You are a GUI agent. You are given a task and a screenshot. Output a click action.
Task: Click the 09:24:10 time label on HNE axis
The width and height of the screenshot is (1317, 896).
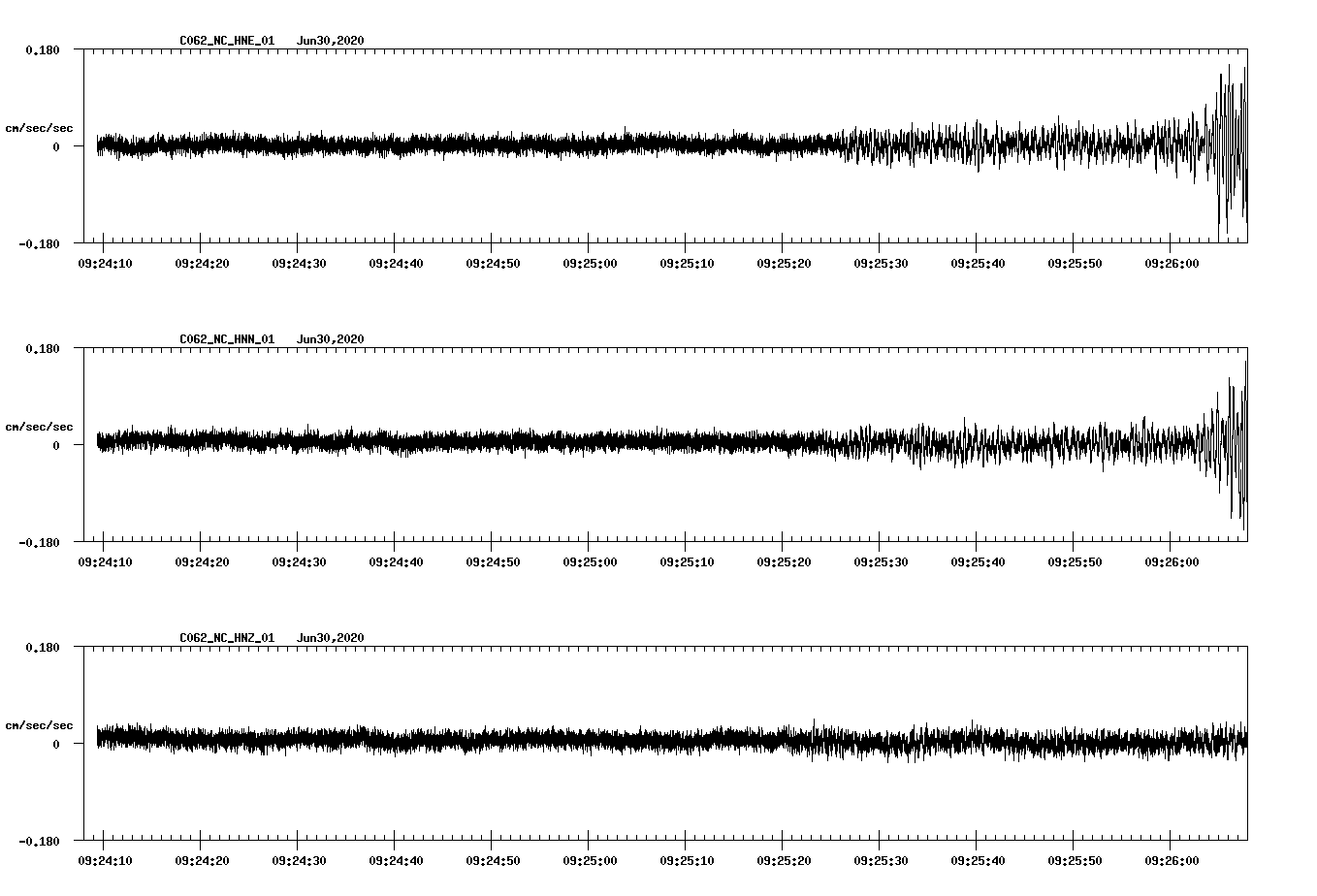coord(105,264)
